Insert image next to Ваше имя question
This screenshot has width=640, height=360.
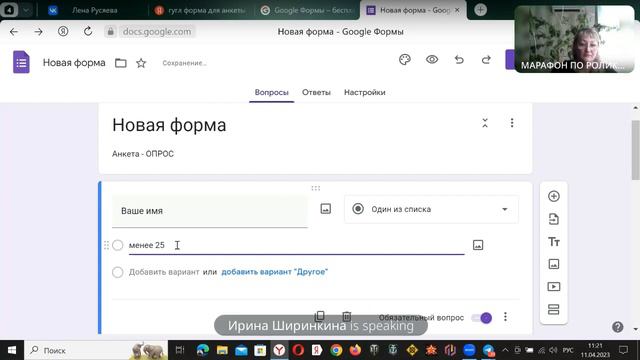click(325, 209)
